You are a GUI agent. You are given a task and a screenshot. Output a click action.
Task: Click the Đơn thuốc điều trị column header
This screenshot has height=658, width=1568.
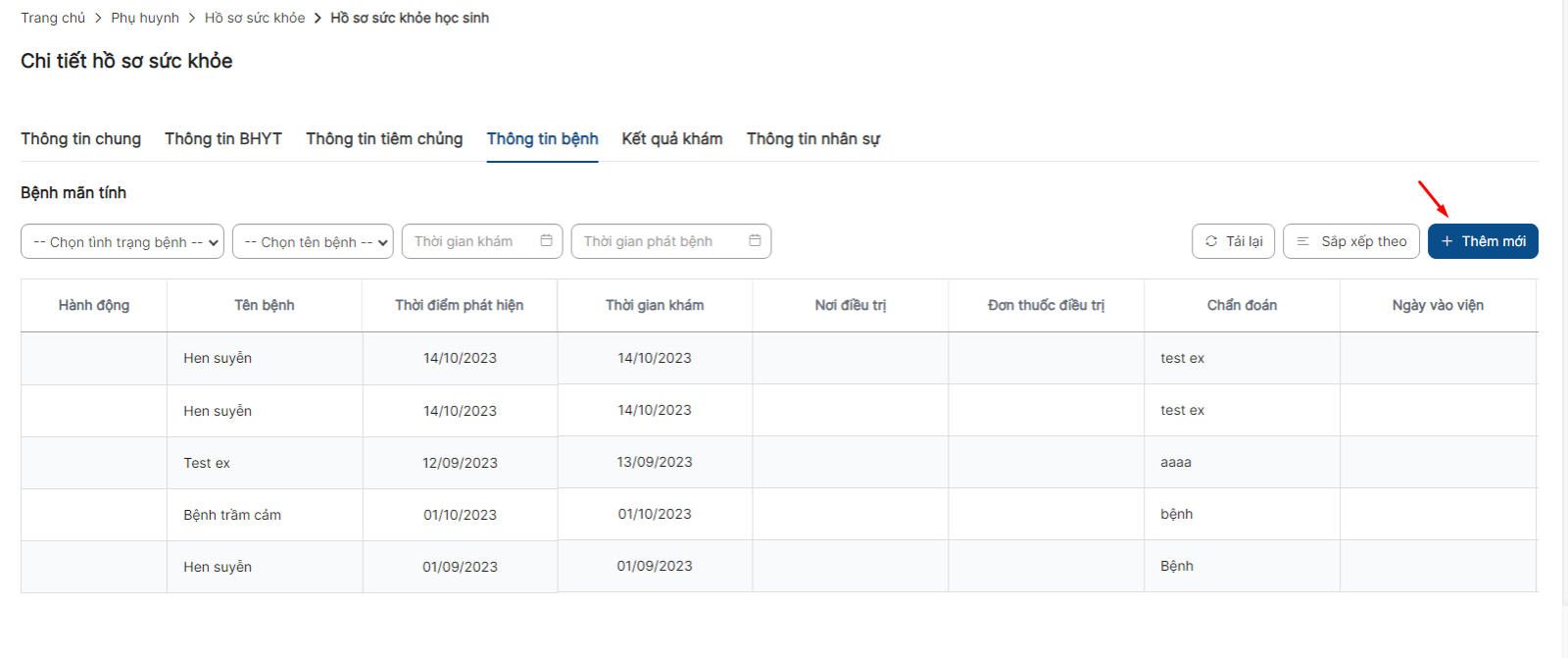(x=1047, y=305)
